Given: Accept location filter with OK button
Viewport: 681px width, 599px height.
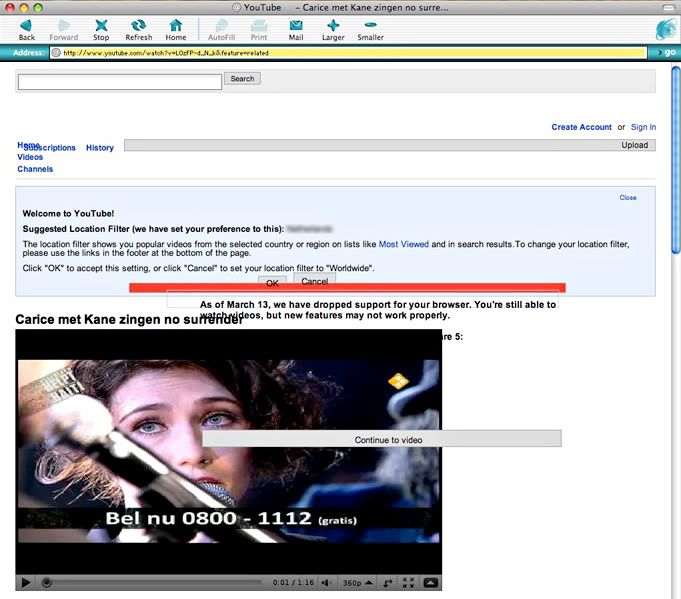Looking at the screenshot, I should [272, 281].
